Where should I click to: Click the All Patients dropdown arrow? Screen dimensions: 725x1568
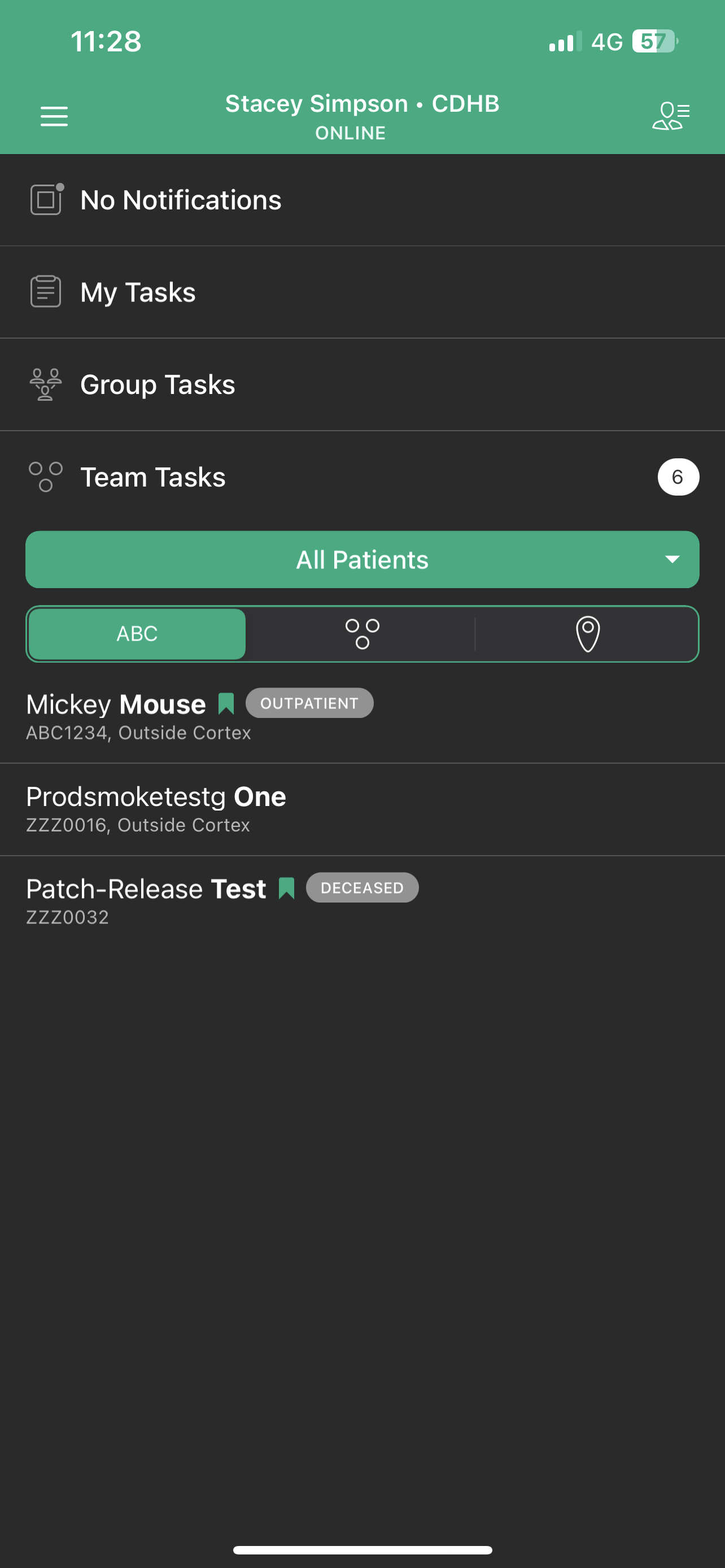pos(672,559)
